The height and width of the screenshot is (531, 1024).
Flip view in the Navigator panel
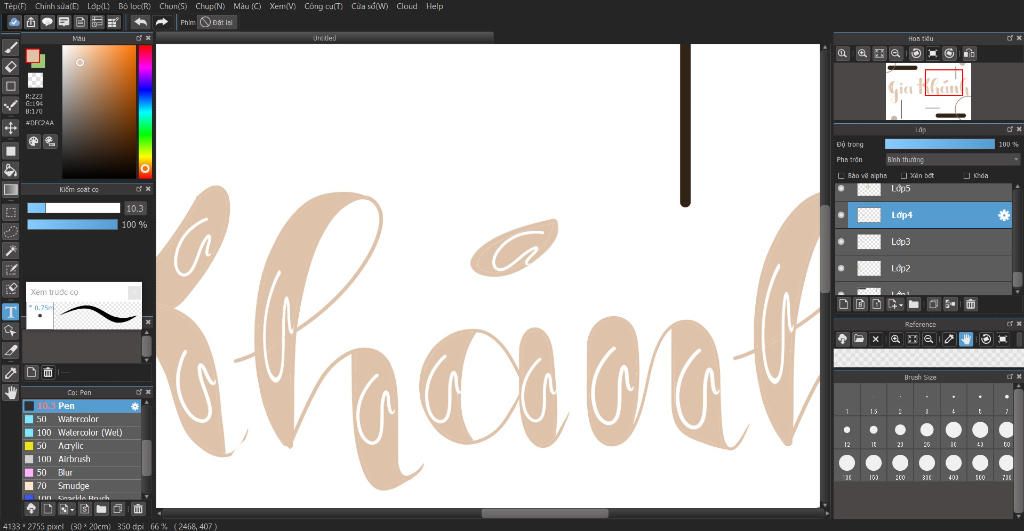970,54
